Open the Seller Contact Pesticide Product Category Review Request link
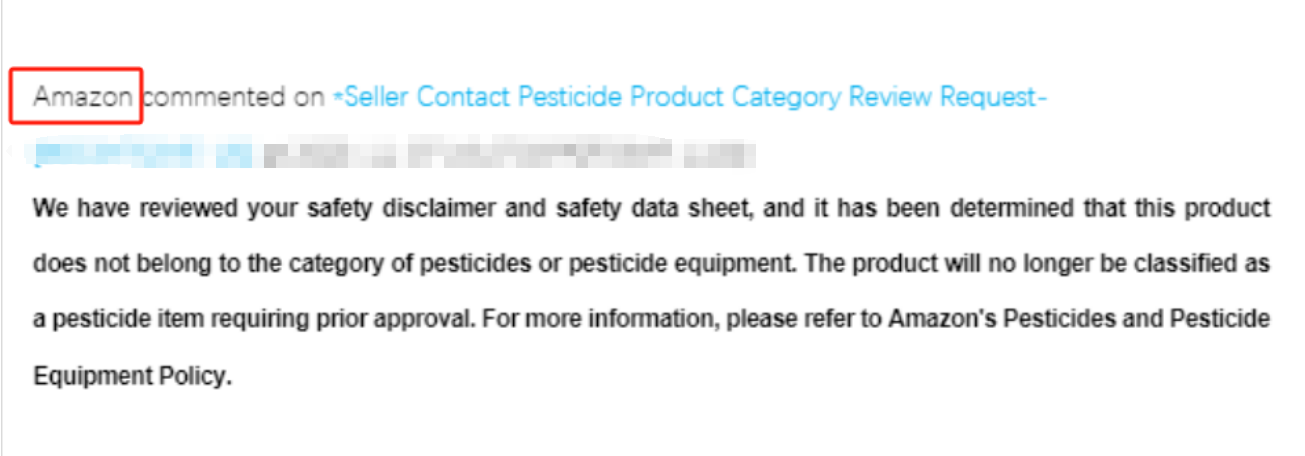1305x456 pixels. pos(690,97)
